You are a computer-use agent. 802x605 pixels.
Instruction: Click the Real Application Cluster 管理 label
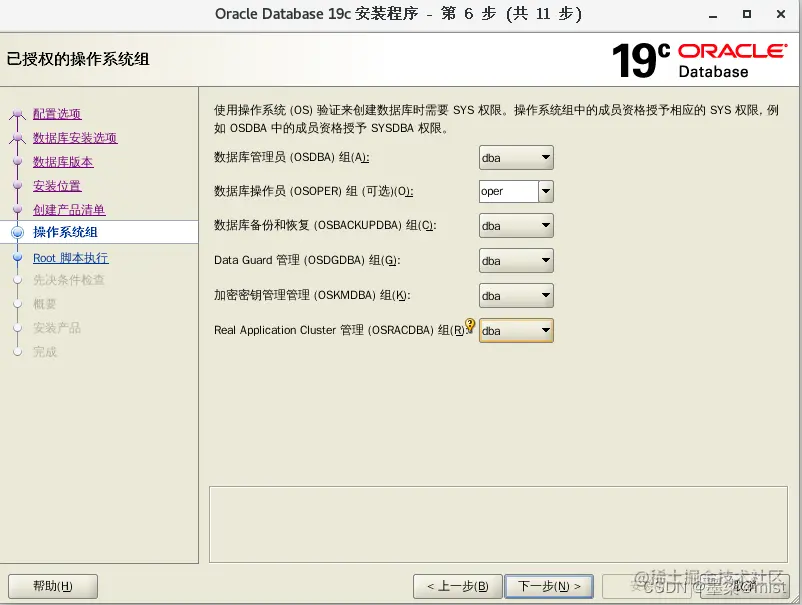(x=340, y=330)
